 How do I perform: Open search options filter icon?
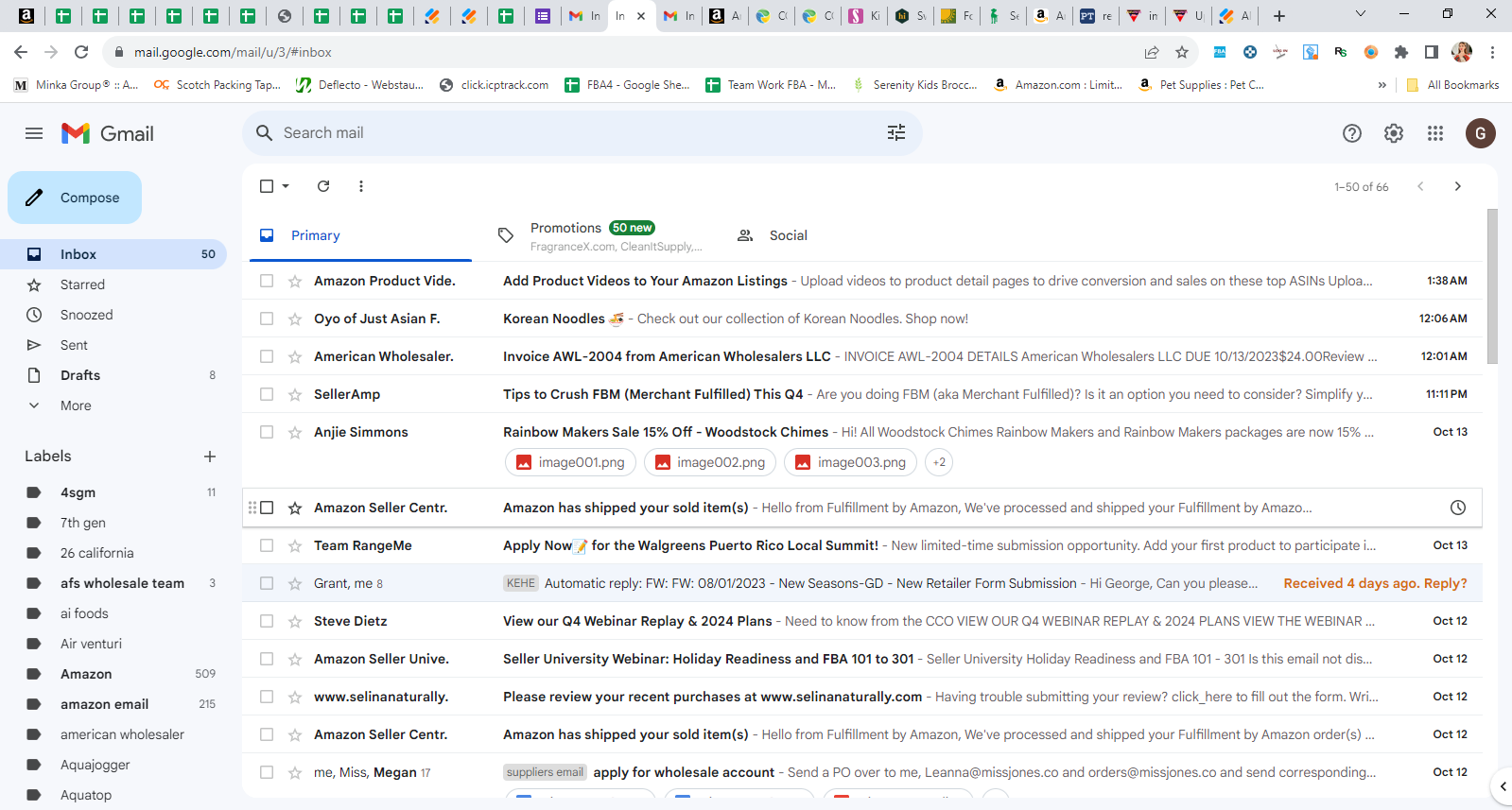896,133
